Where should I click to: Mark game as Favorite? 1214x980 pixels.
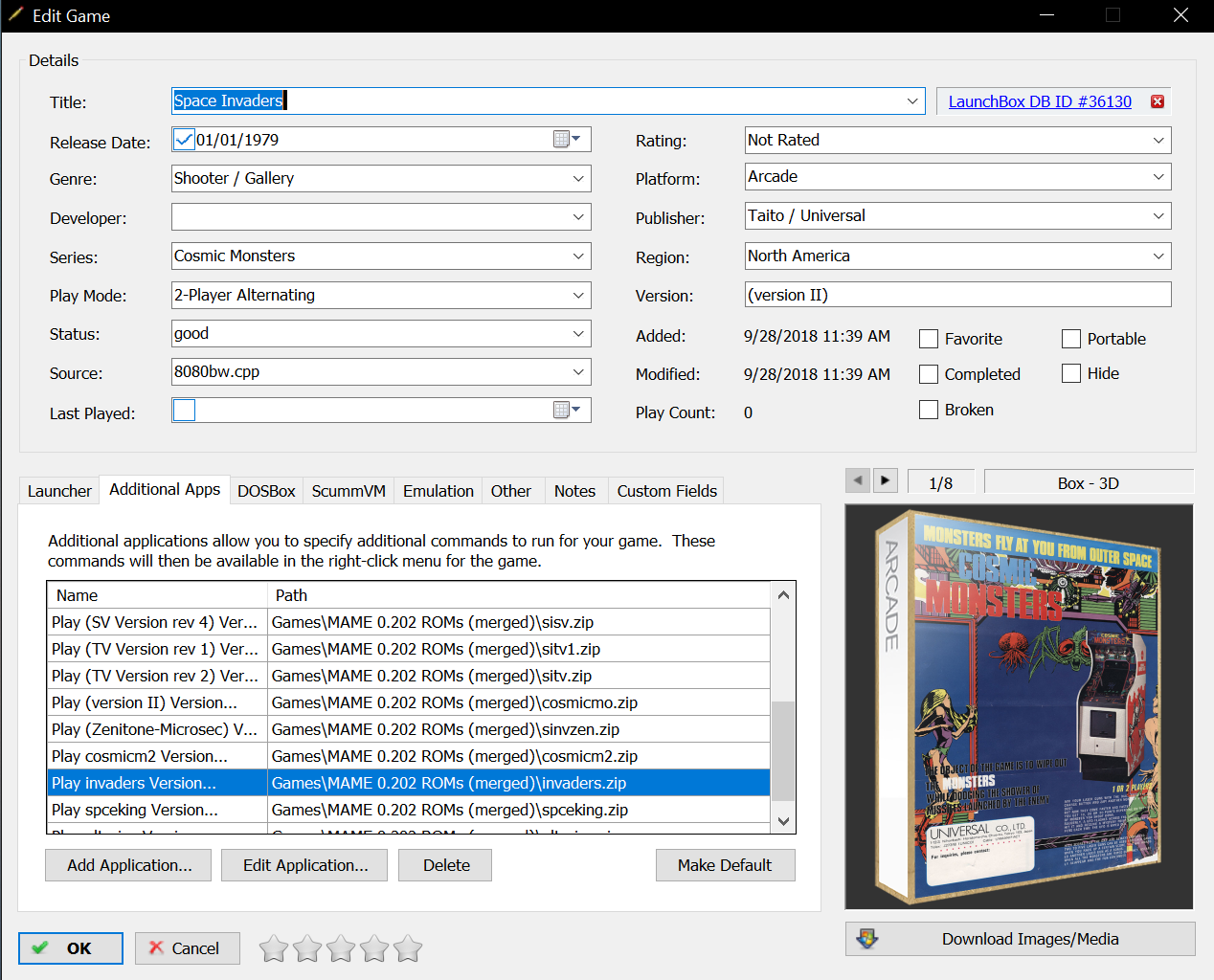pyautogui.click(x=928, y=339)
